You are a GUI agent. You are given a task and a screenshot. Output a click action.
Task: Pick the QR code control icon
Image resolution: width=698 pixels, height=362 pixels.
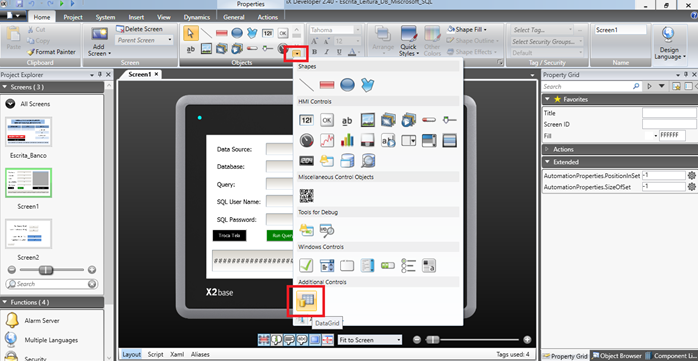click(306, 195)
